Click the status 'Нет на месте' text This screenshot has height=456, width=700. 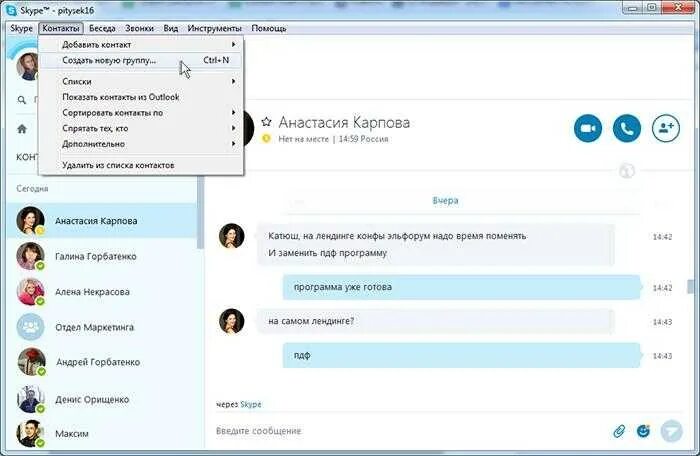303,139
